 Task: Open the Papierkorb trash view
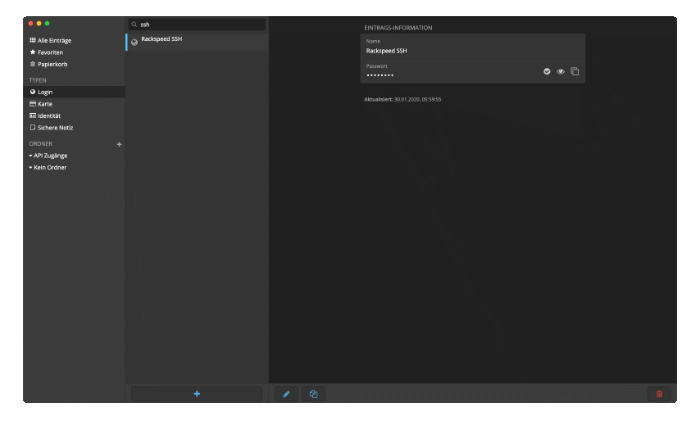[x=52, y=64]
